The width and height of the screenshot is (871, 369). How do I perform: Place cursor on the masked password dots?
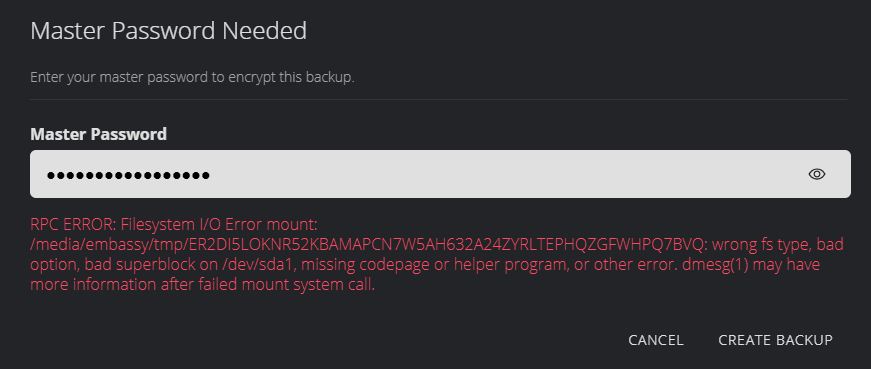[128, 176]
